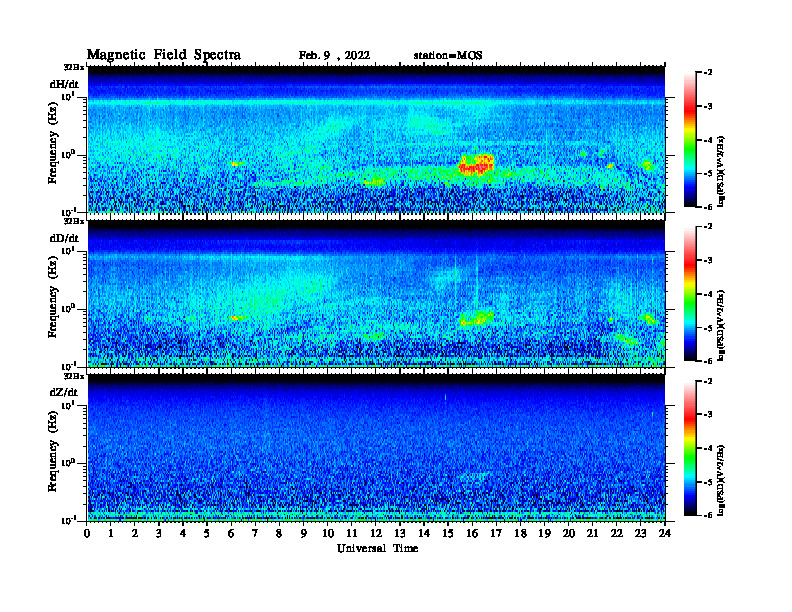Image resolution: width=792 pixels, height=612 pixels.
Task: Click the date label "Feb. 9 , 2022"
Action: click(x=334, y=56)
